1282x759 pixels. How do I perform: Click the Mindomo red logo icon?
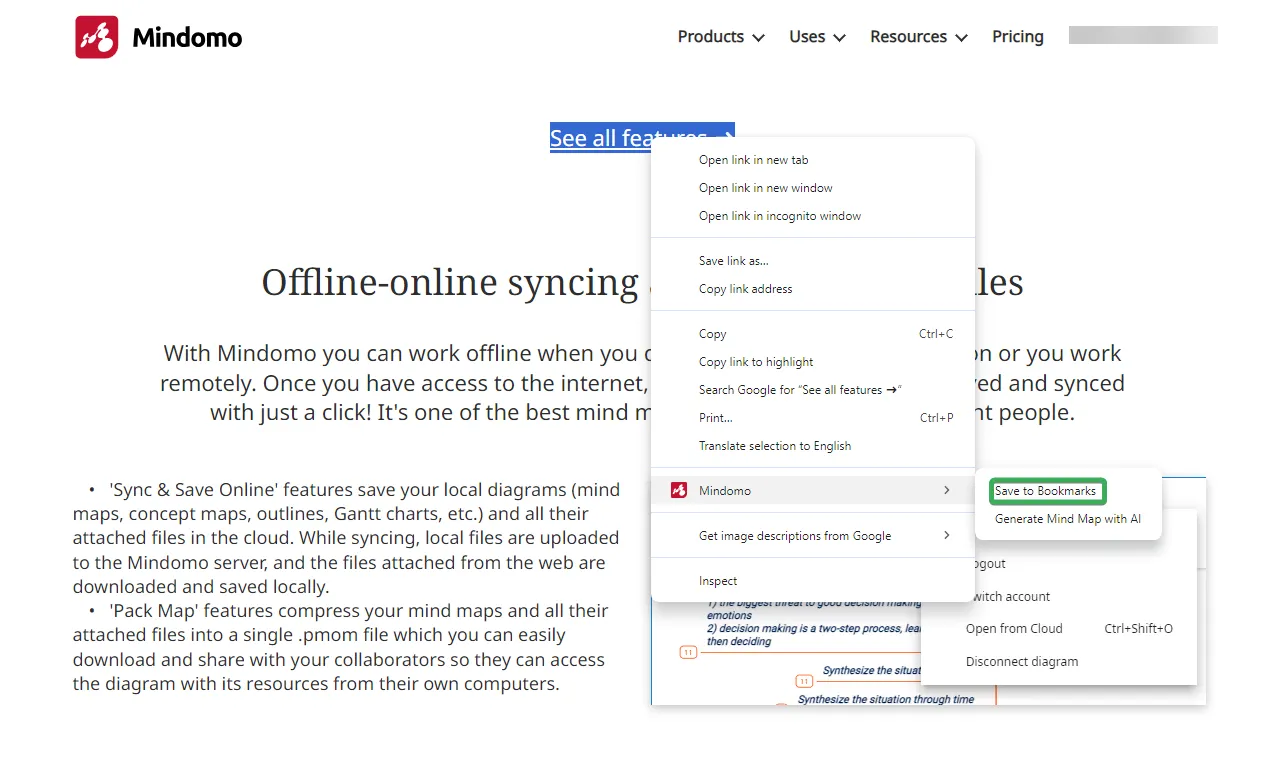point(97,37)
